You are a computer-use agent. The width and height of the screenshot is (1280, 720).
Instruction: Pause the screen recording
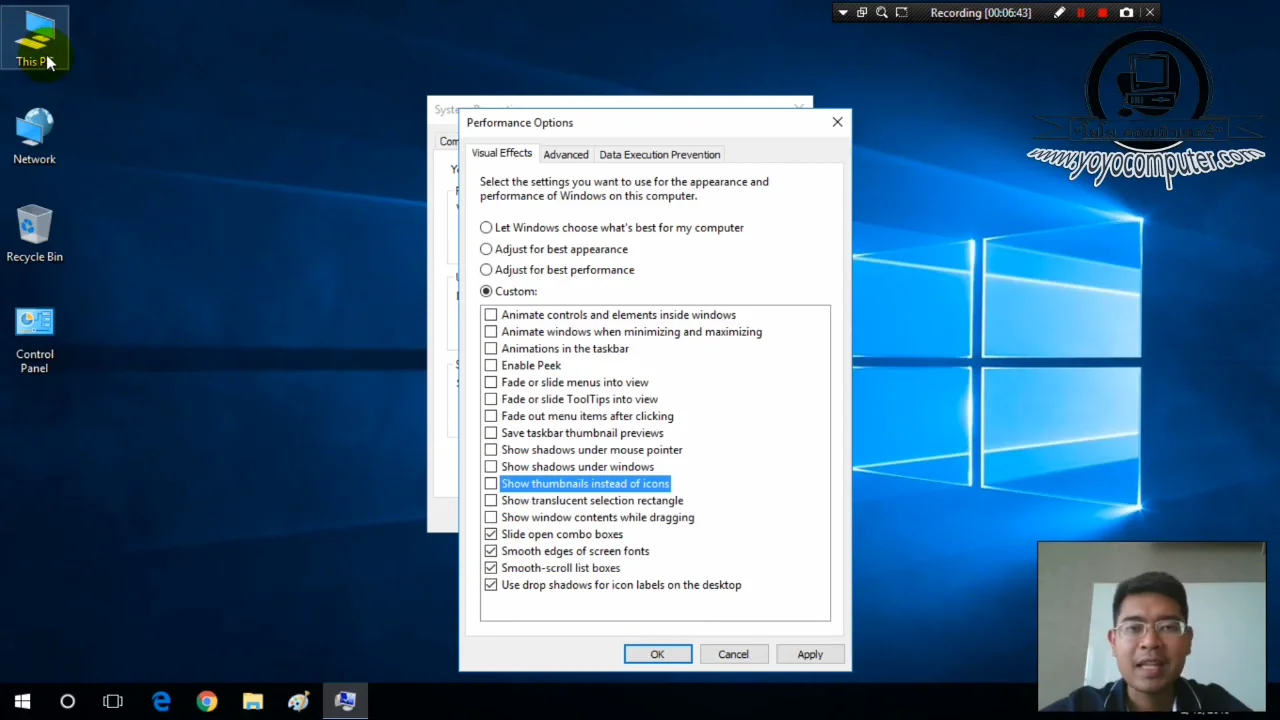pos(1081,12)
